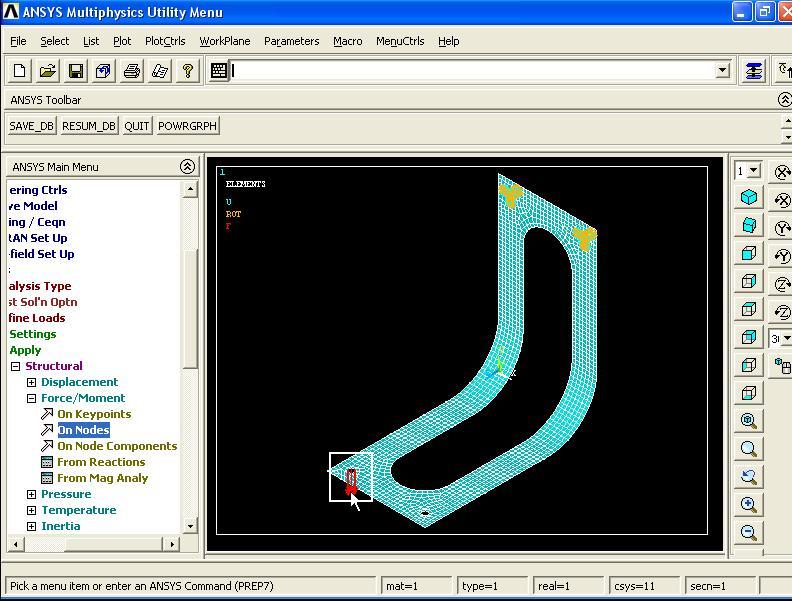This screenshot has height=601, width=792.
Task: Collapse the ANSYS Main Menu panel
Action: (x=187, y=167)
